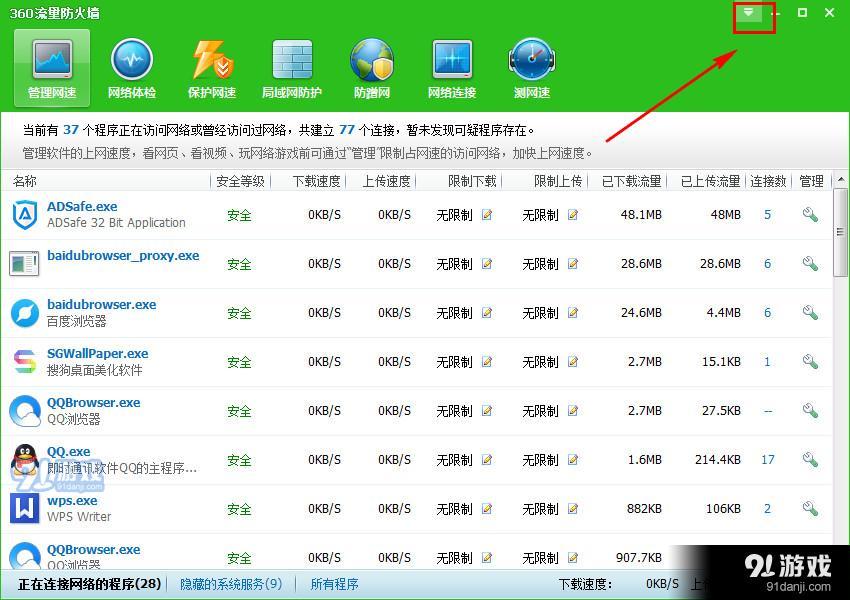Open manage wrench for SGWallPaper.exe

tap(810, 362)
